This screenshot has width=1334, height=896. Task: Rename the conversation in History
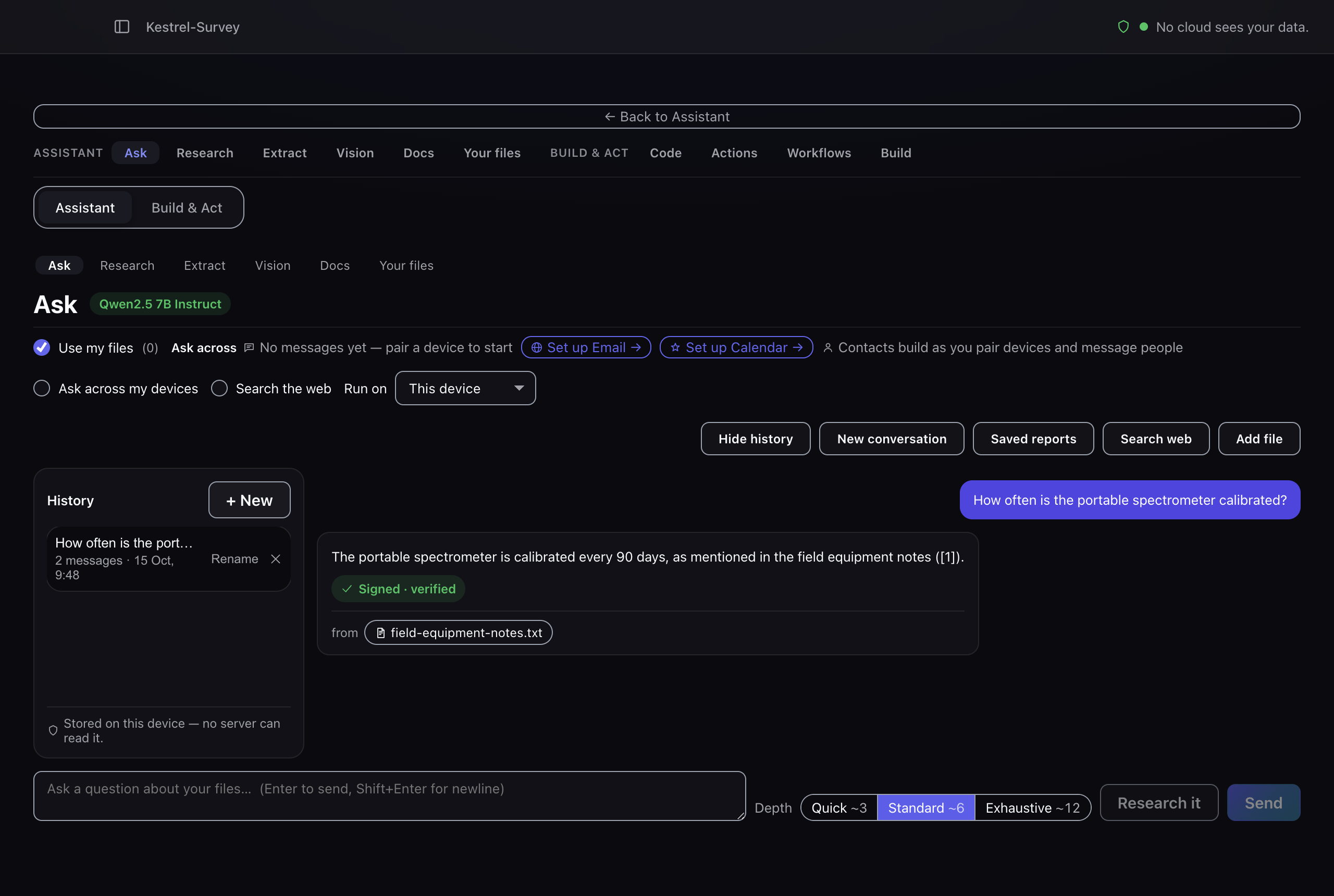pos(234,559)
